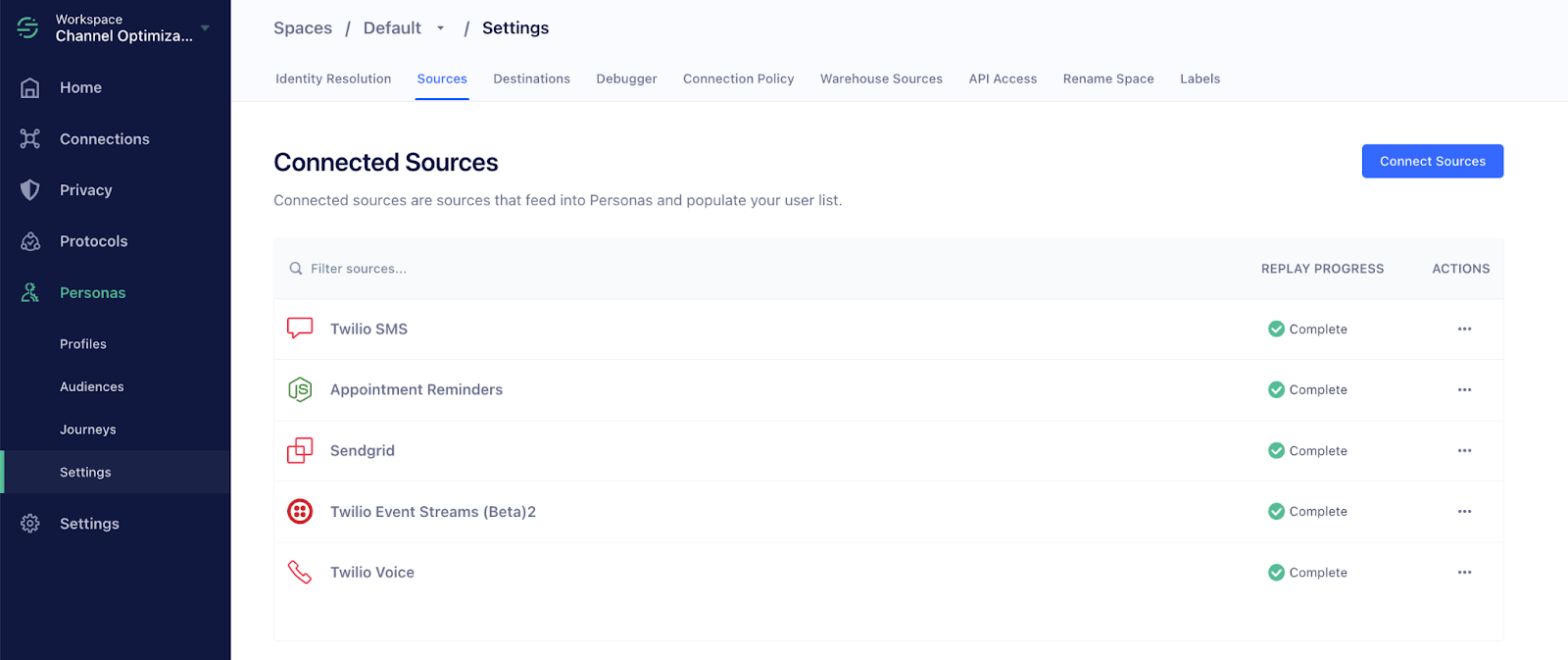Viewport: 1568px width, 660px height.
Task: Click the Protocols icon in sidebar
Action: tap(30, 241)
